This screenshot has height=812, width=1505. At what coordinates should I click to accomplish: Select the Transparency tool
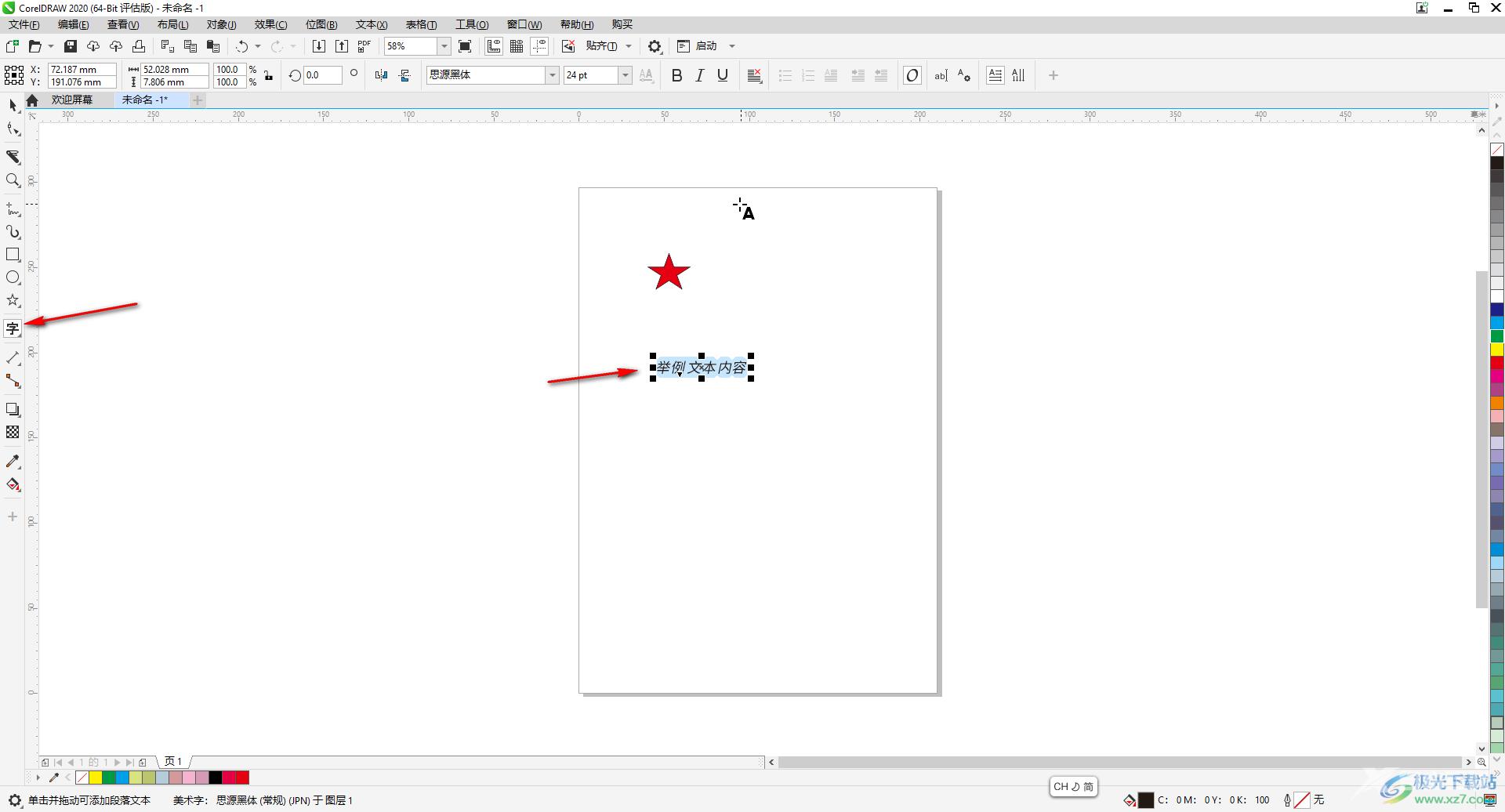pos(13,432)
